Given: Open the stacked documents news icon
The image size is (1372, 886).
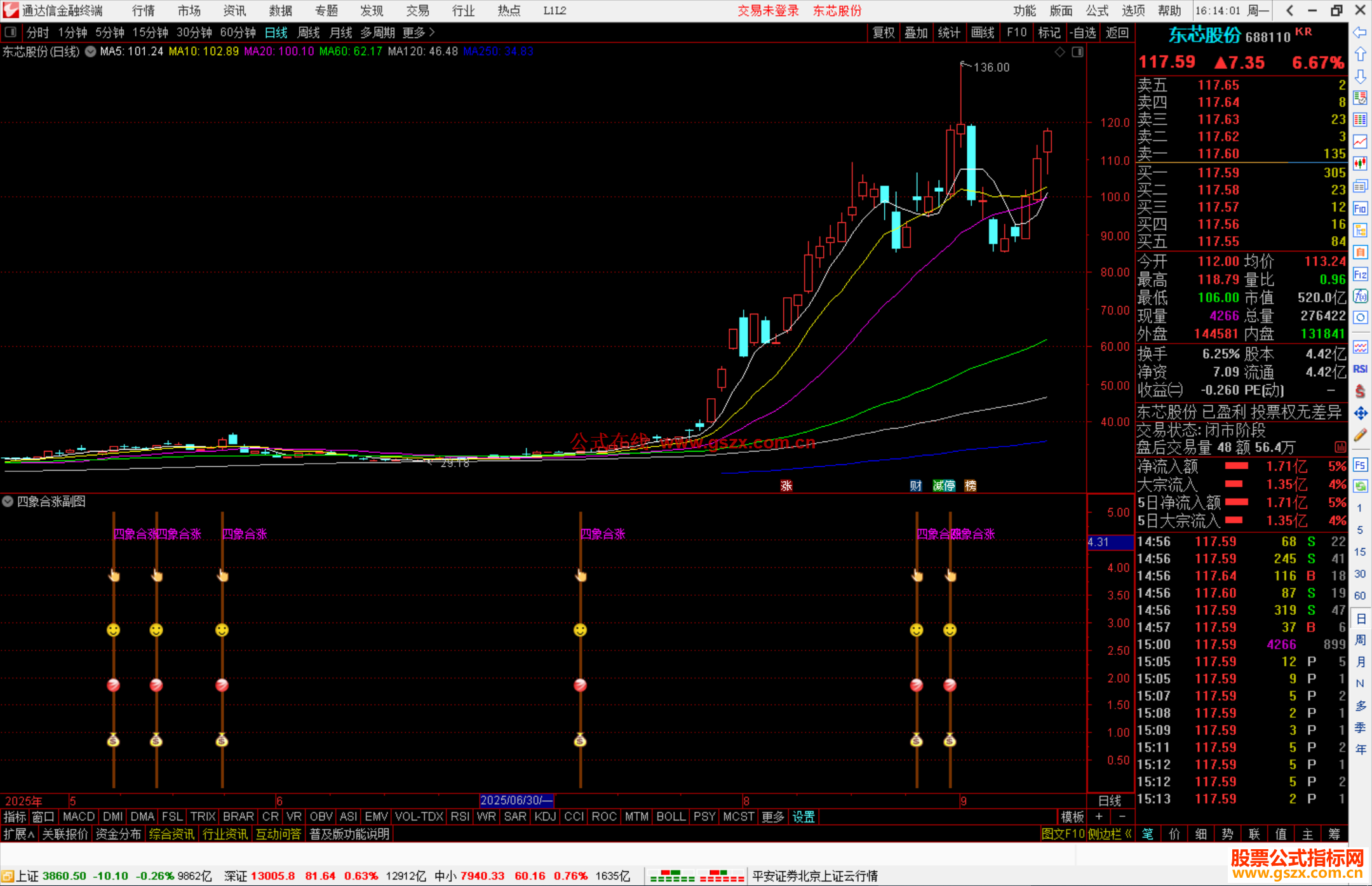Looking at the screenshot, I should pos(1360,186).
